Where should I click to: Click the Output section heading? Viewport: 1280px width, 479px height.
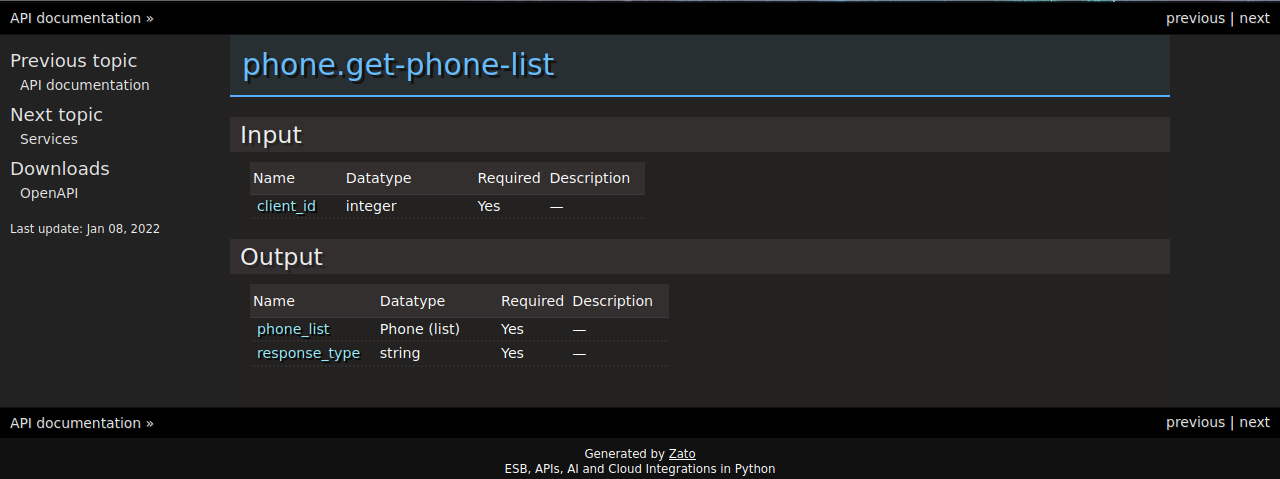pyautogui.click(x=282, y=257)
